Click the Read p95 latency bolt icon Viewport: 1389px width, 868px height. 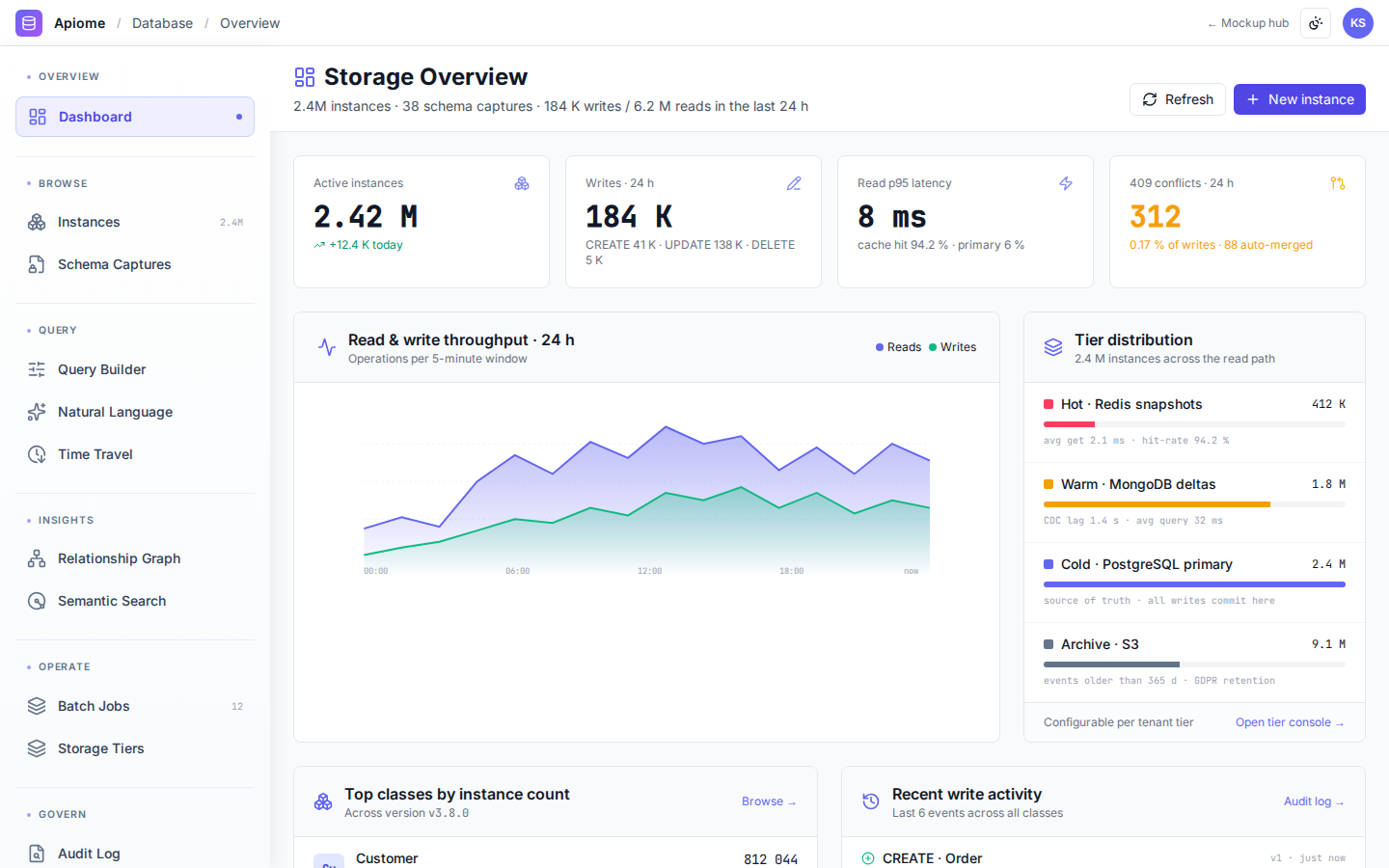pyautogui.click(x=1066, y=183)
